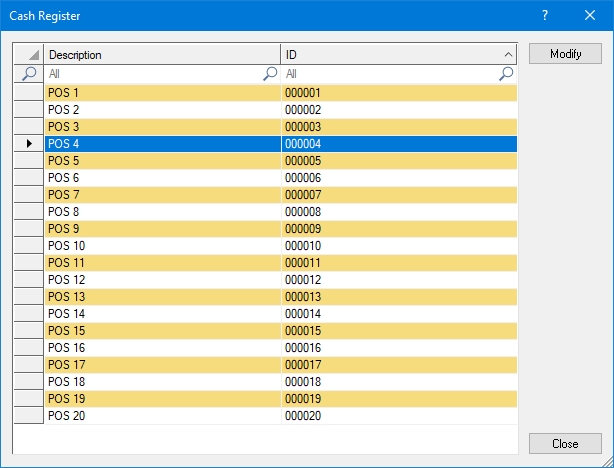
Task: Click row header of POS 10
Action: [29, 246]
